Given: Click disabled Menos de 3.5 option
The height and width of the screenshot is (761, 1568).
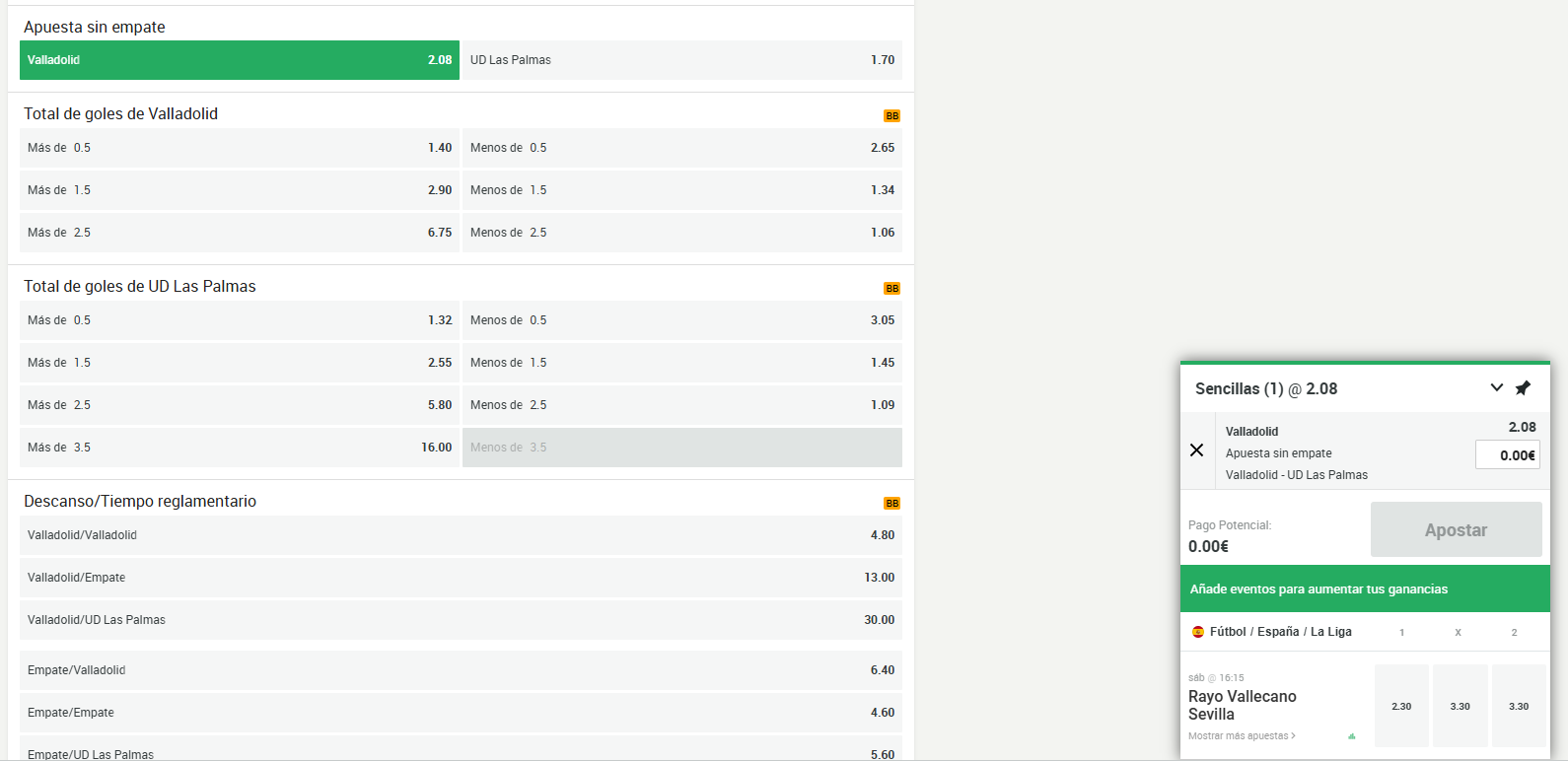Looking at the screenshot, I should pos(682,448).
